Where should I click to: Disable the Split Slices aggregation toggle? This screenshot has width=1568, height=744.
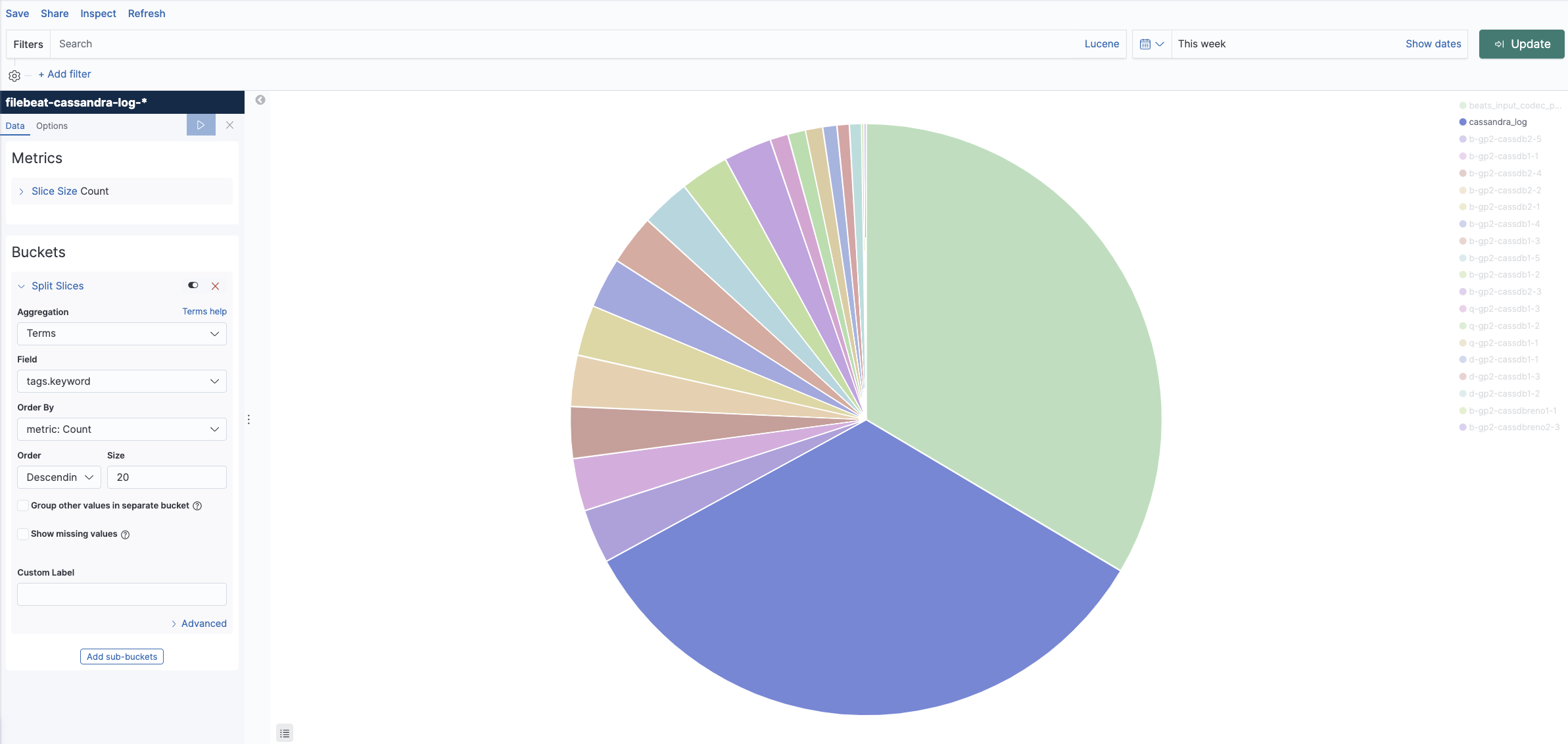coord(193,285)
